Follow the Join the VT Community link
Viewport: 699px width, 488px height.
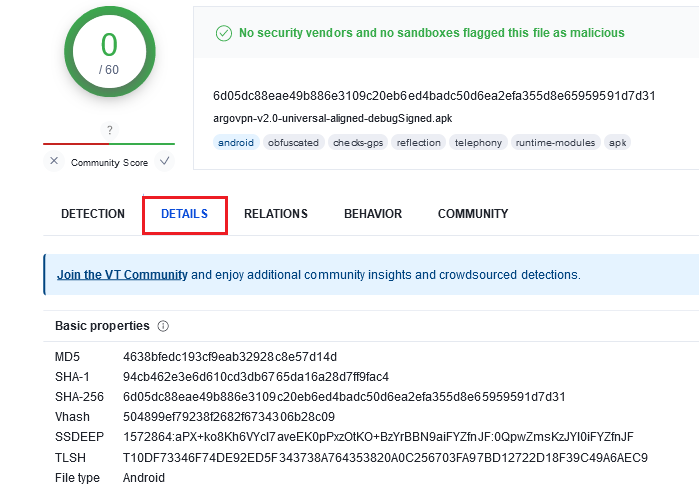click(122, 274)
